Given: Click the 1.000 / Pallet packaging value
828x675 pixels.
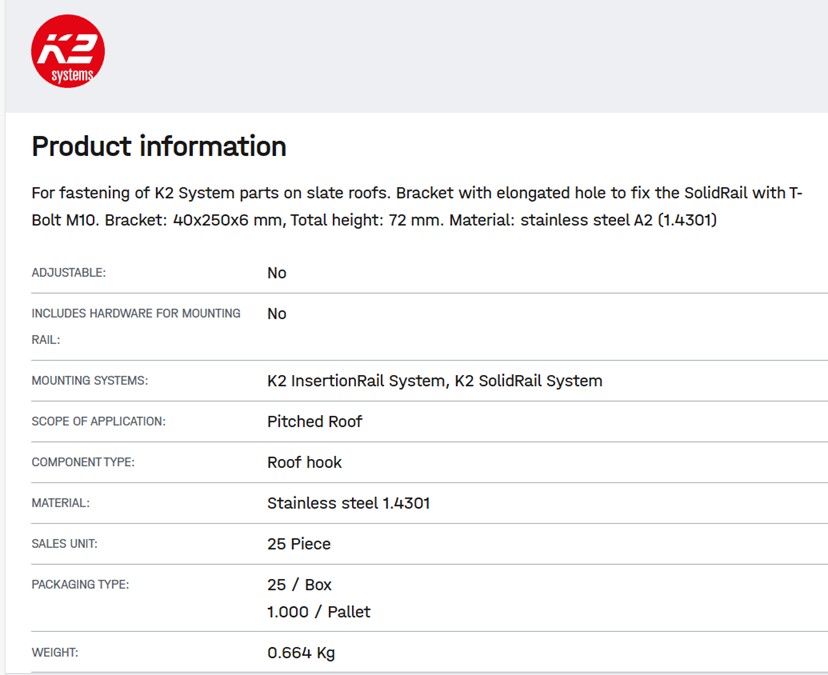Looking at the screenshot, I should click(318, 611).
